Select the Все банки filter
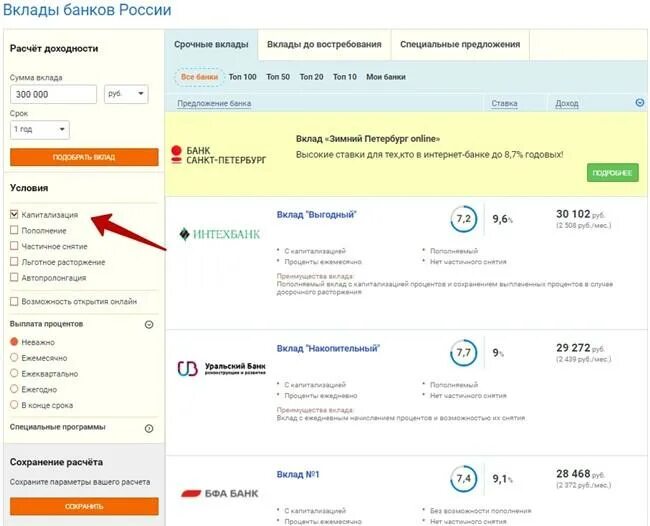Screen dimensions: 650x526 tap(199, 77)
